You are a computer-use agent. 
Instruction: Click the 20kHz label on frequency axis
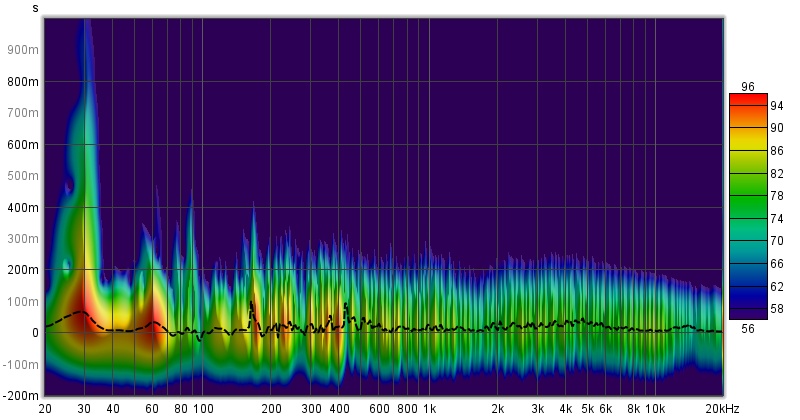720,409
